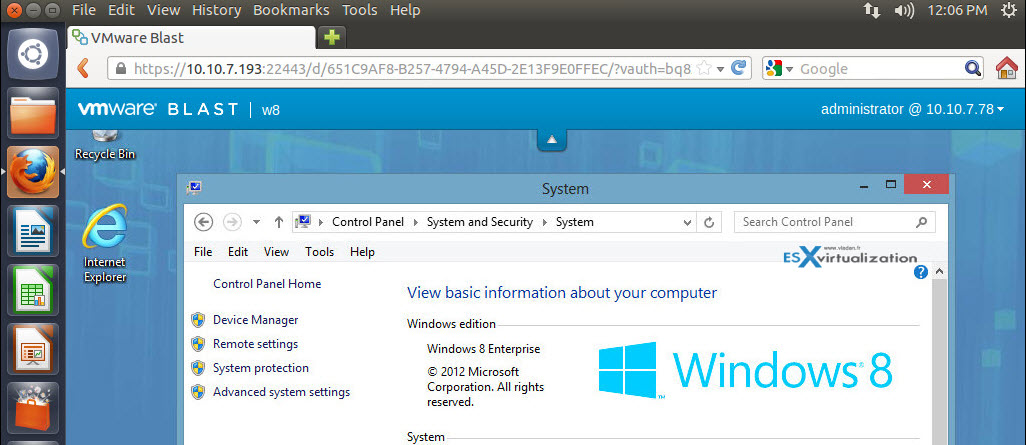Image resolution: width=1026 pixels, height=445 pixels.
Task: Click up-one-level arrow in System window
Action: pos(279,222)
